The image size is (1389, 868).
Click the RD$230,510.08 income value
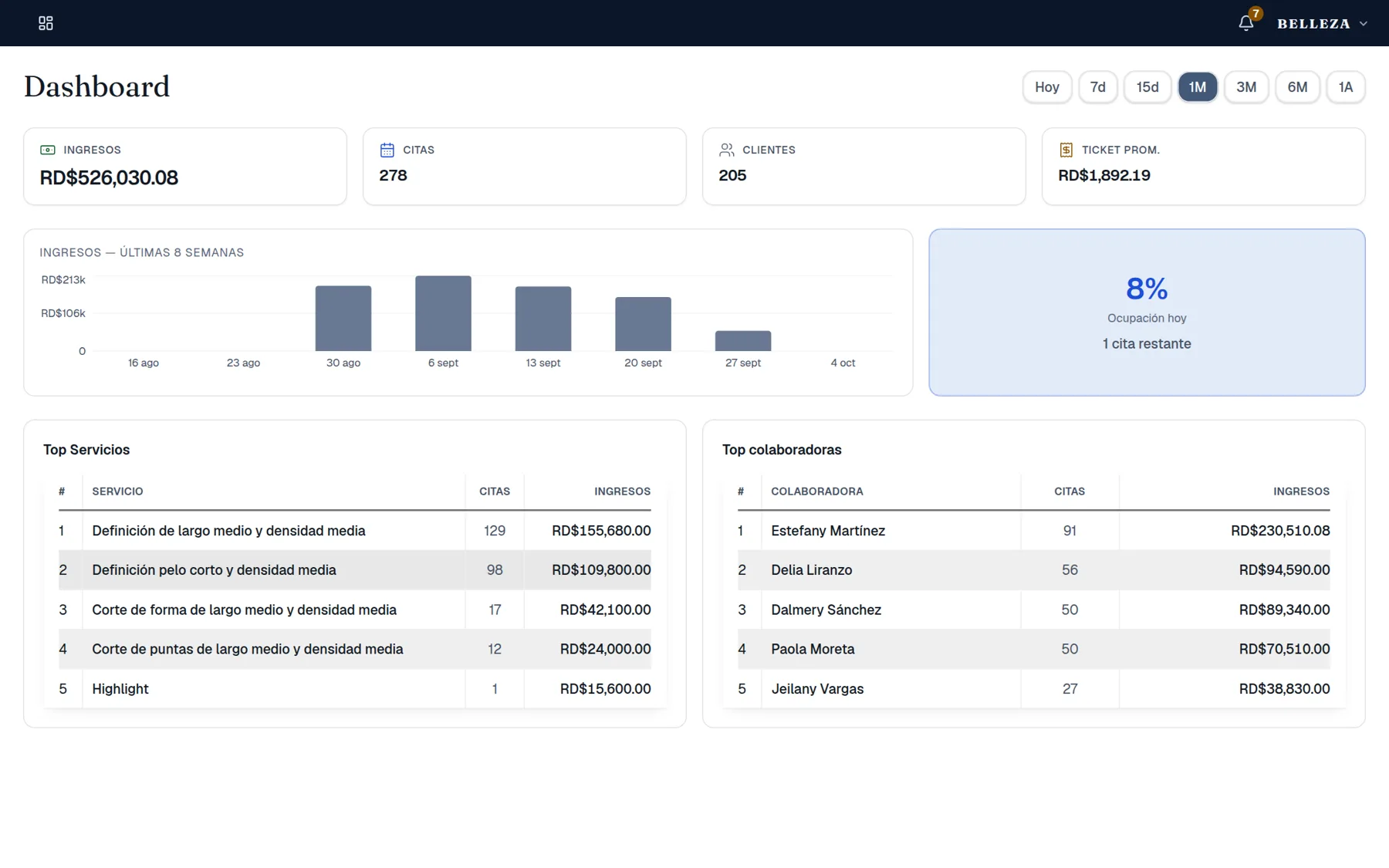click(1280, 531)
